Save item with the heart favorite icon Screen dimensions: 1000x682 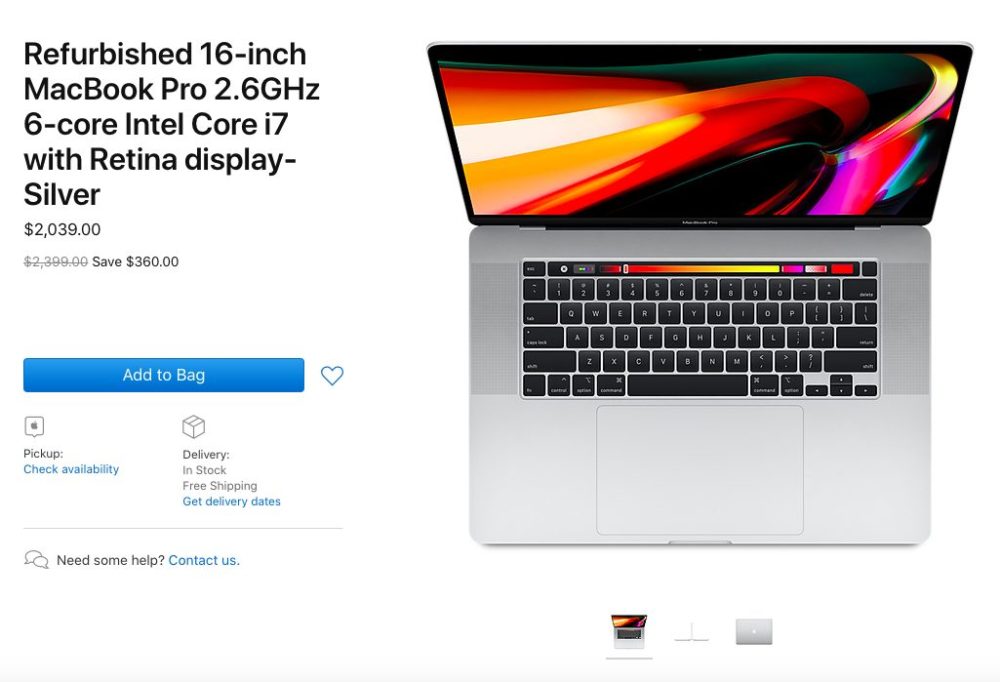point(332,375)
